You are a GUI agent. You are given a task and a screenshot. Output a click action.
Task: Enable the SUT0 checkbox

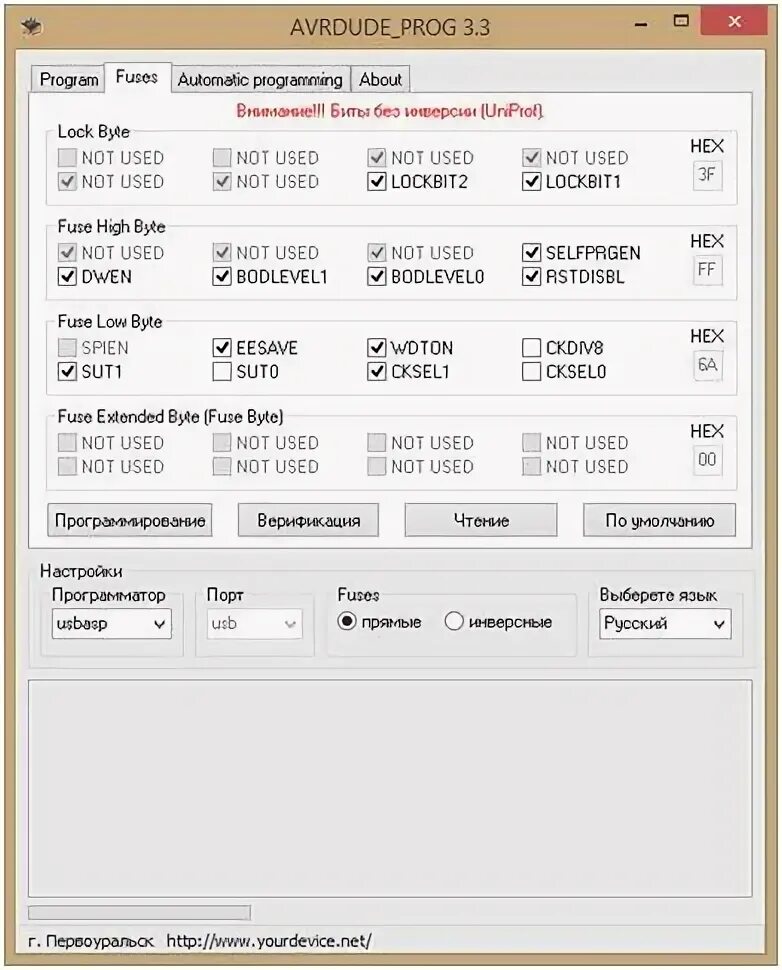222,371
